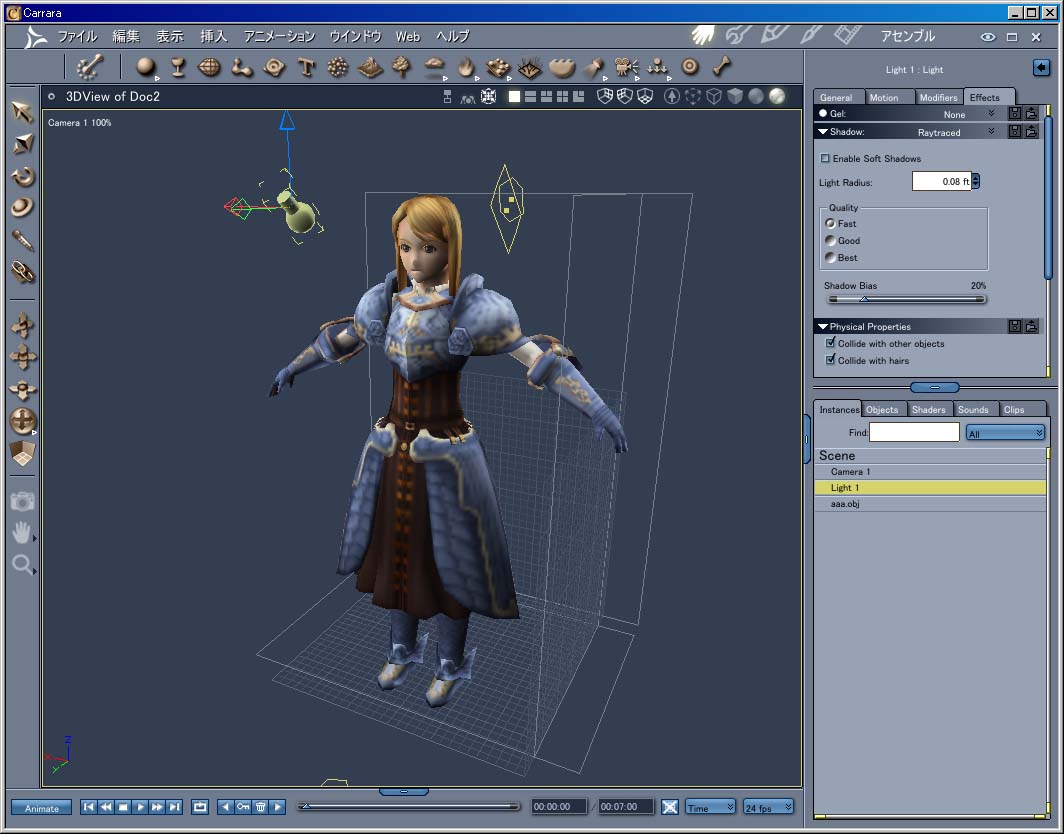Toggle properties visibility eye icon
The image size is (1064, 834).
pyautogui.click(x=988, y=37)
